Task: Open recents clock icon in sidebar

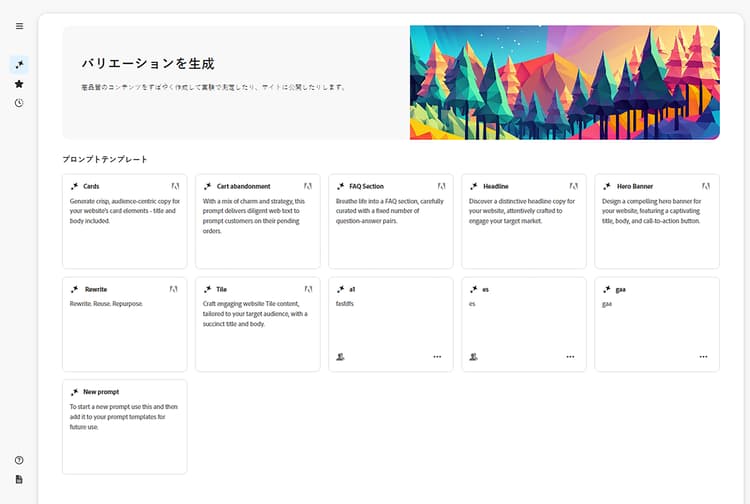Action: pyautogui.click(x=19, y=103)
